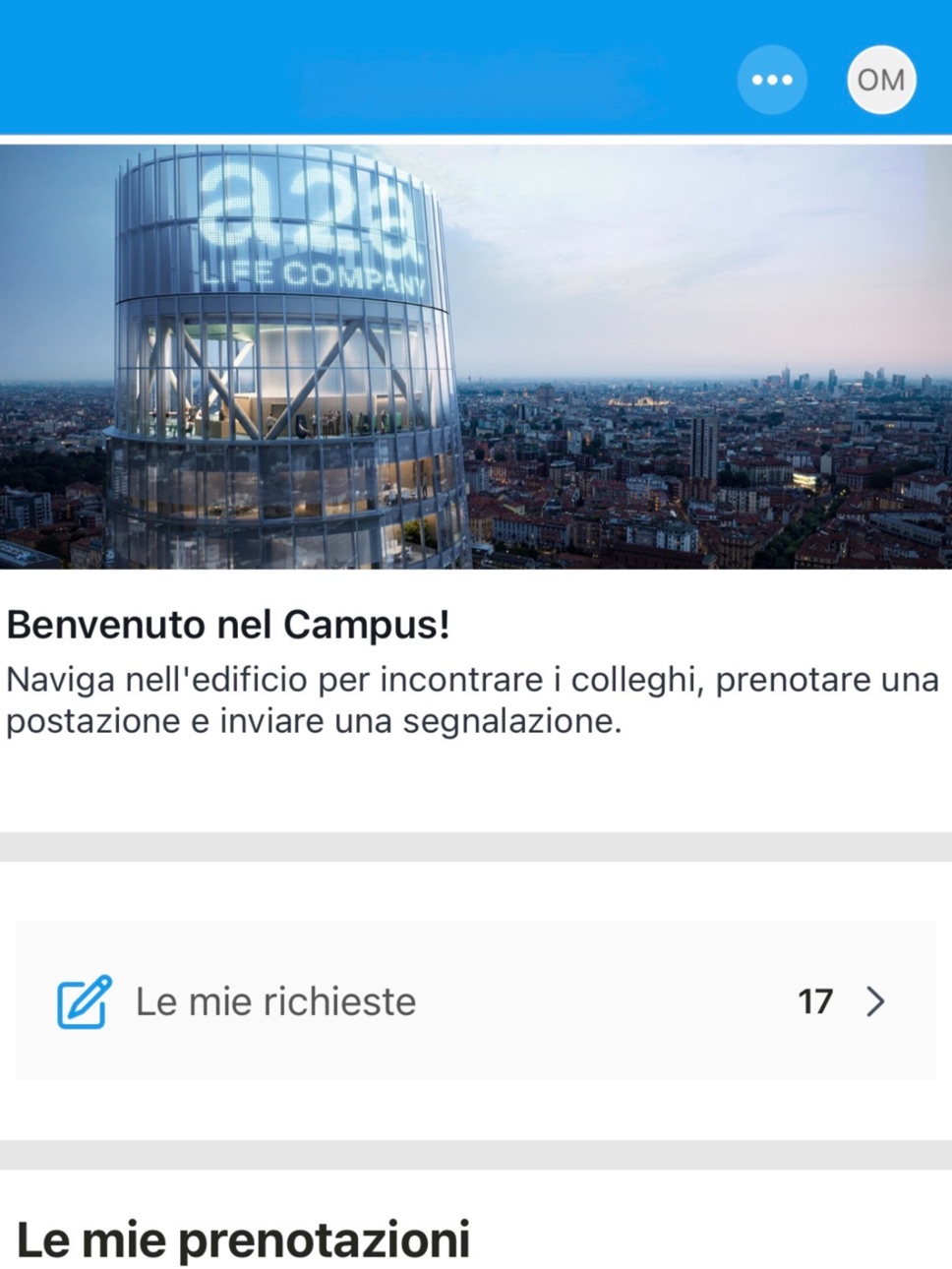Expand Le mie richieste with the chevron arrow
The height and width of the screenshot is (1269, 952).
point(875,1001)
